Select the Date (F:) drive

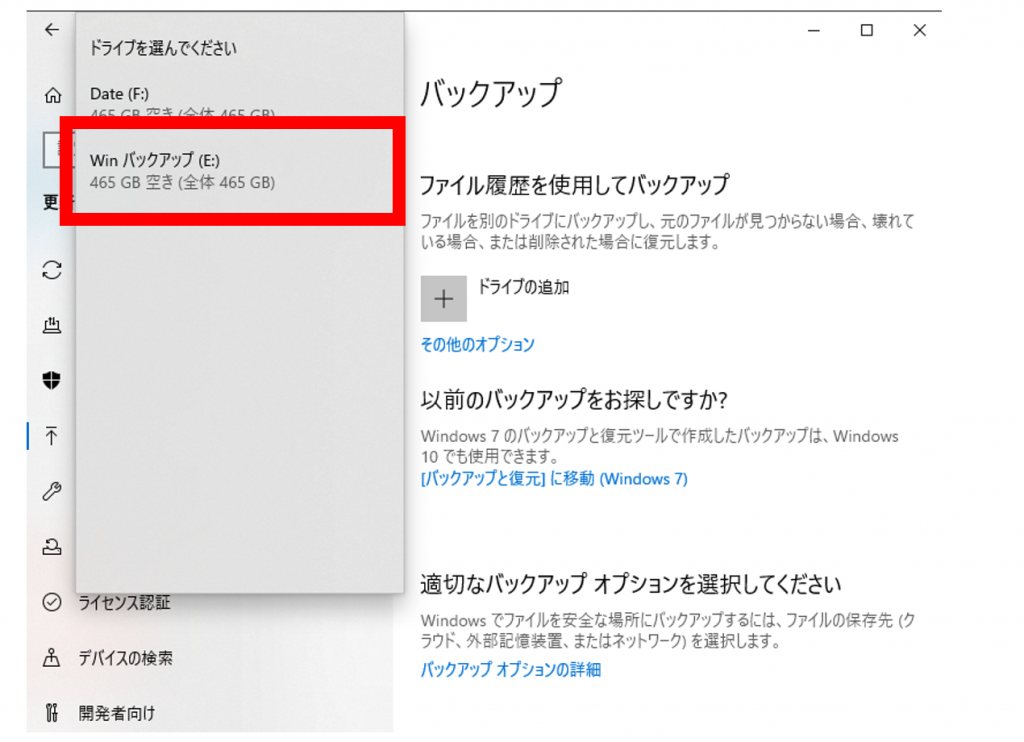click(x=180, y=103)
